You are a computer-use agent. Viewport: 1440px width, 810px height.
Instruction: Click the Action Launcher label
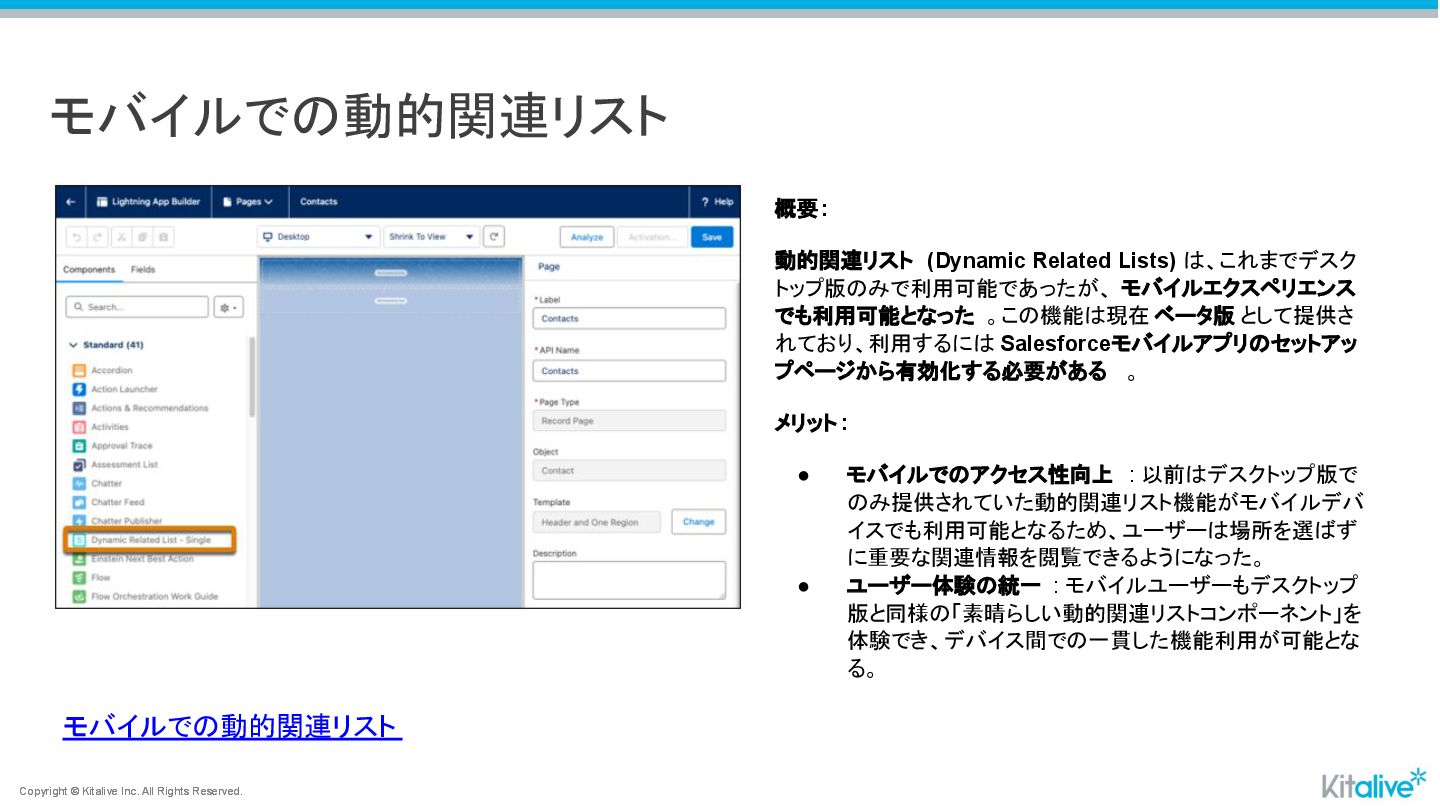pyautogui.click(x=124, y=389)
